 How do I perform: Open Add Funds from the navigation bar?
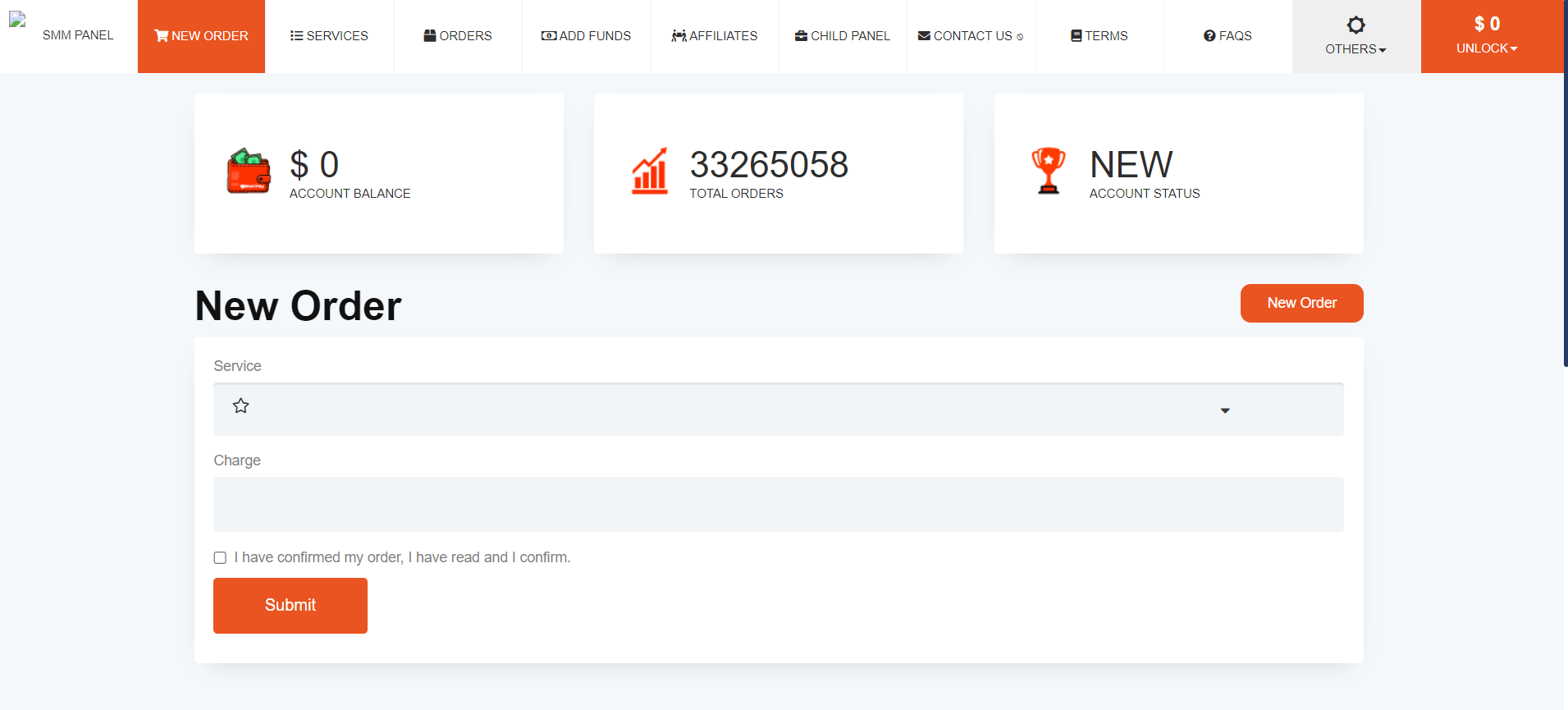[586, 36]
